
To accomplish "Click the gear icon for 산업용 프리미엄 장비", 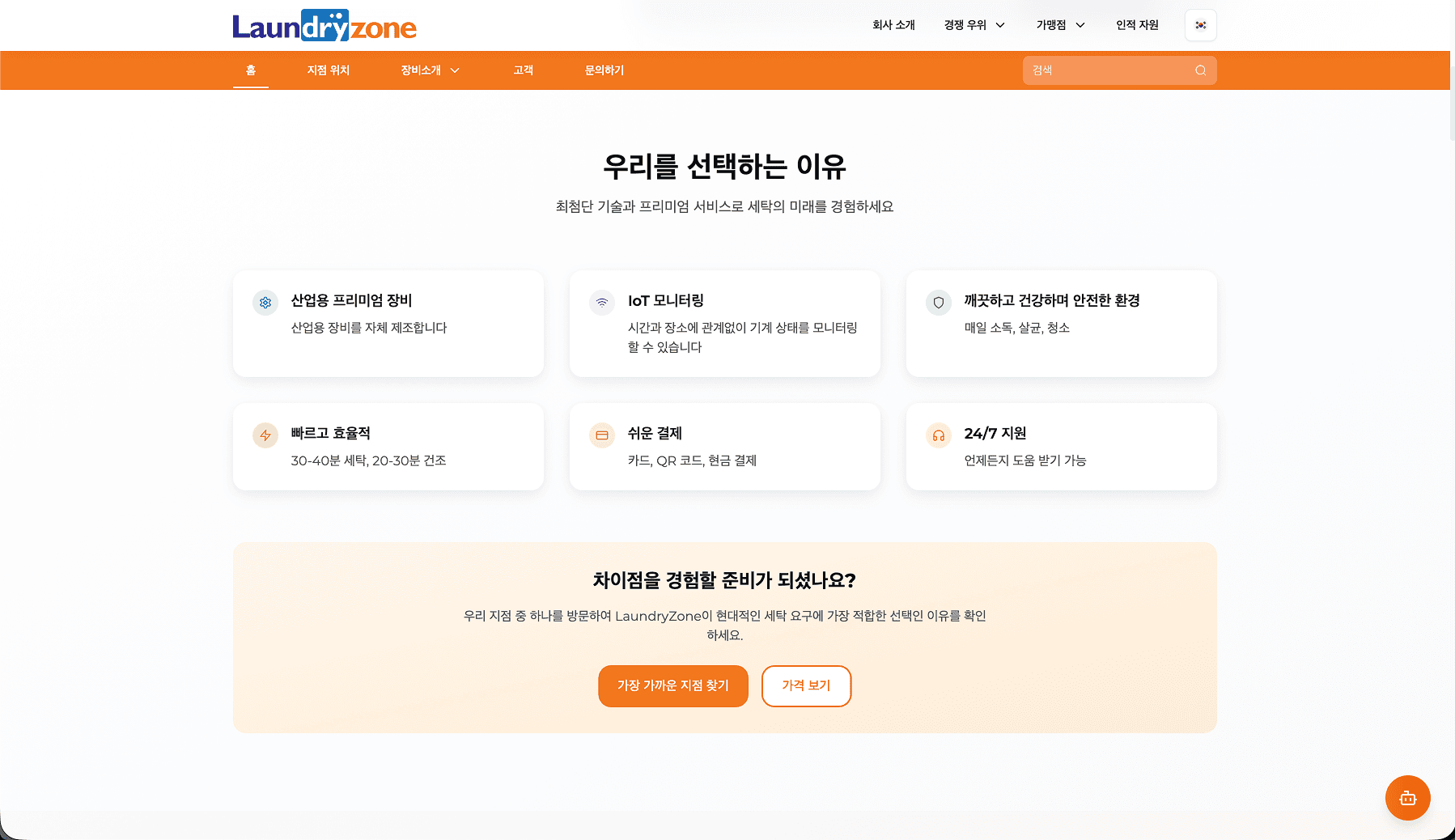I will (265, 303).
